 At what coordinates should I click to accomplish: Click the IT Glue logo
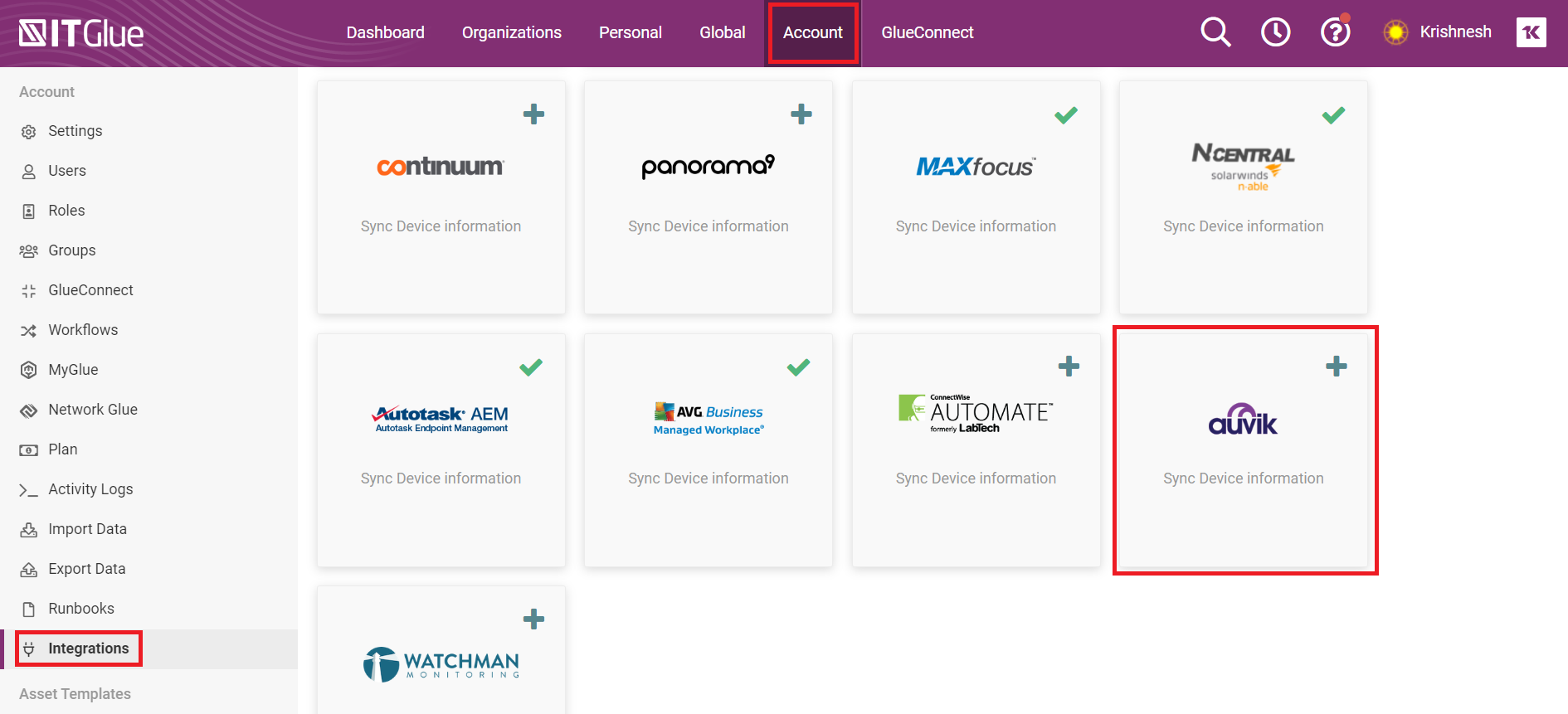click(81, 33)
